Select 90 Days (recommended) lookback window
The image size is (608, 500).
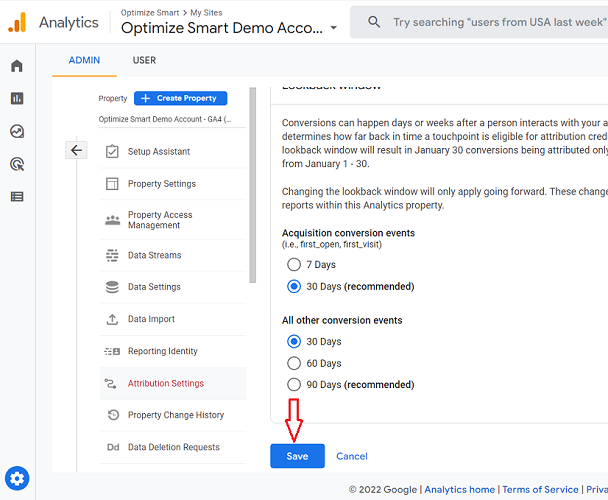click(294, 384)
